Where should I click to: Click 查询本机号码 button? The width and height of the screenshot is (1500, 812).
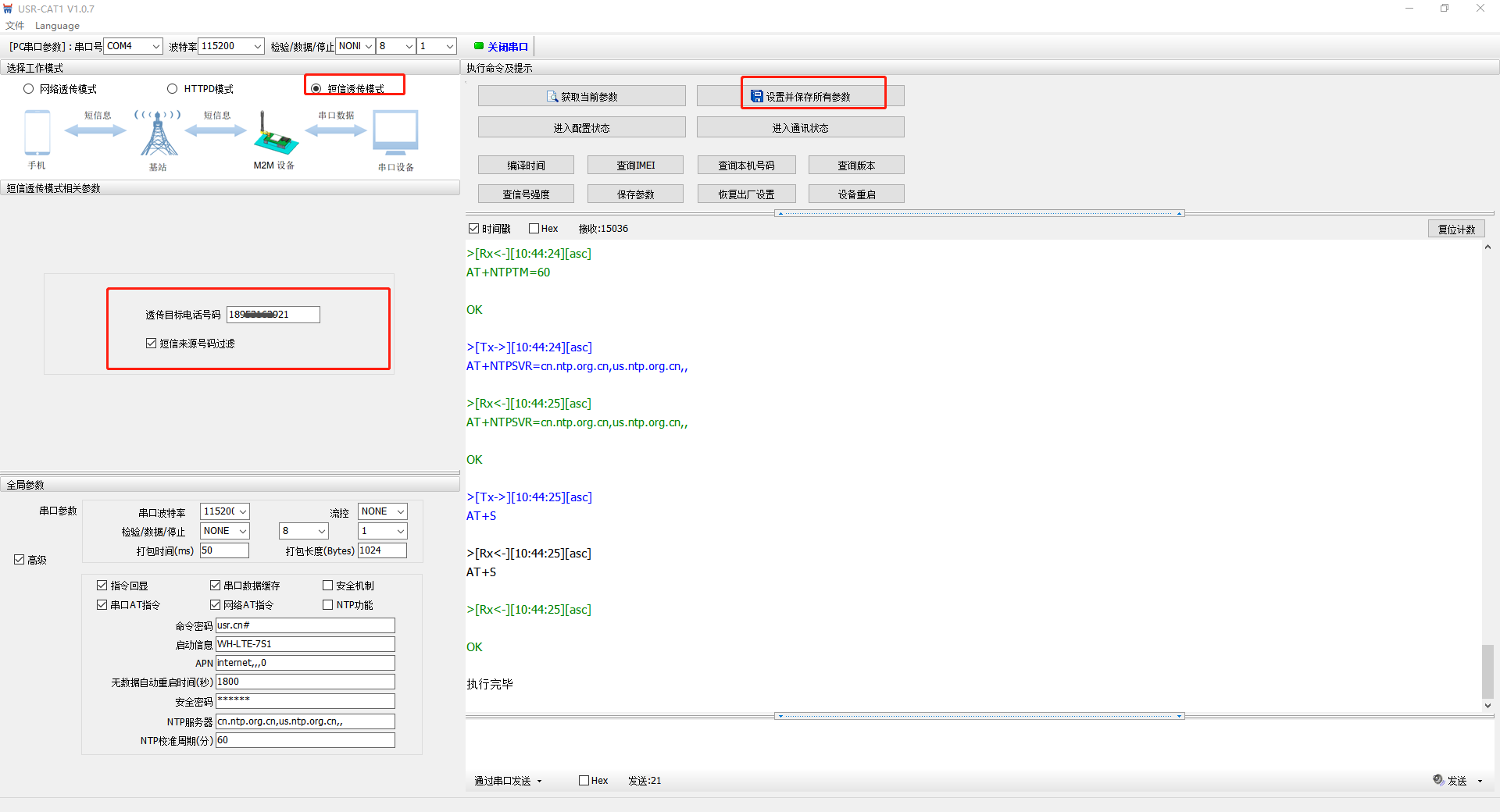coord(746,165)
